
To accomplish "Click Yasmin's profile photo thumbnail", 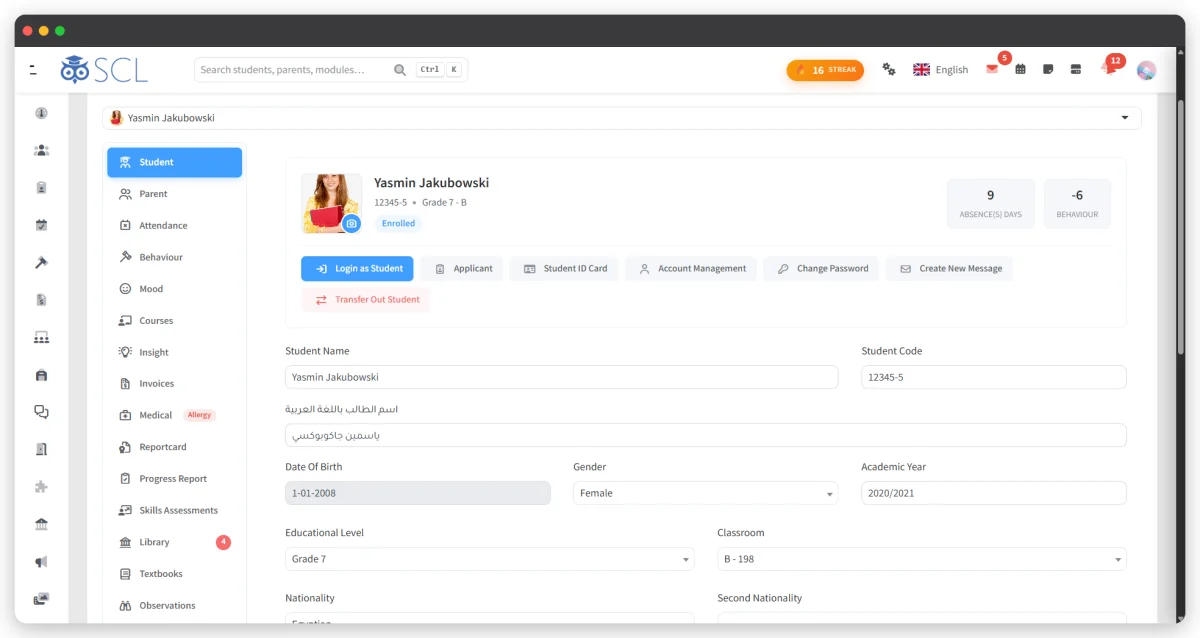I will click(331, 203).
